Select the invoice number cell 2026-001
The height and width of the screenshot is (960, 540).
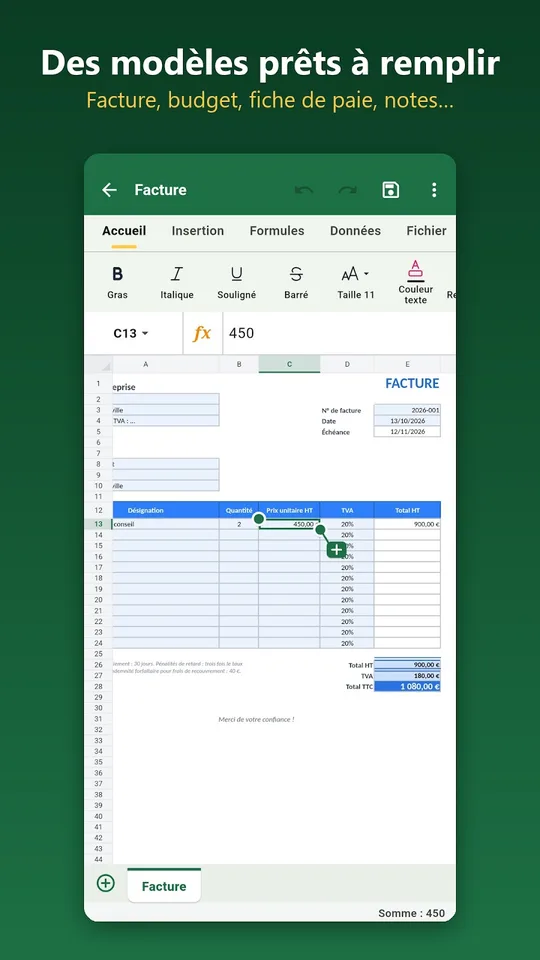coord(407,410)
